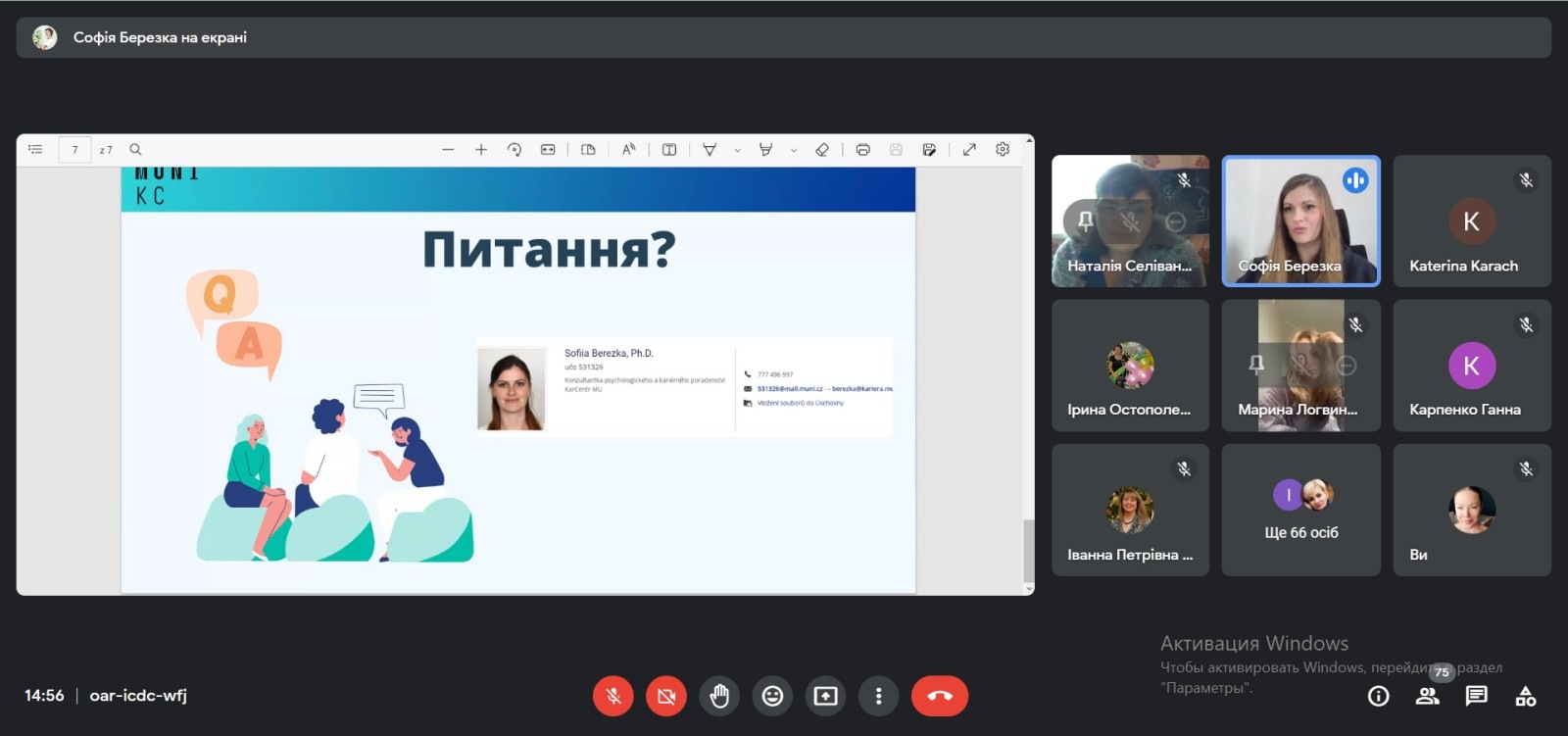Screen dimensions: 1568x736
Task: Unmute your microphone
Action: click(613, 696)
